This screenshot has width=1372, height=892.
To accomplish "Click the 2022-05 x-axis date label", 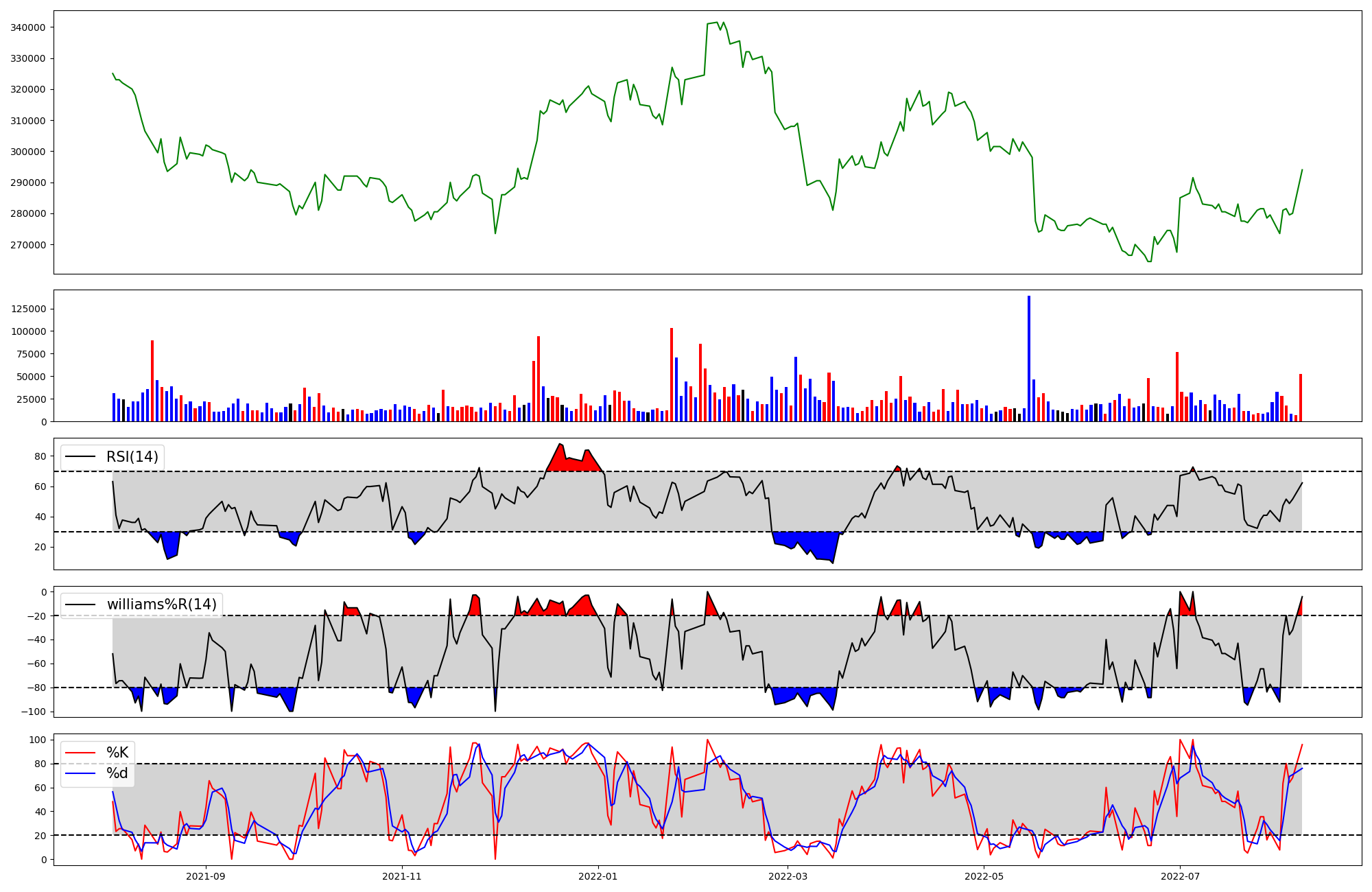I will [x=984, y=876].
